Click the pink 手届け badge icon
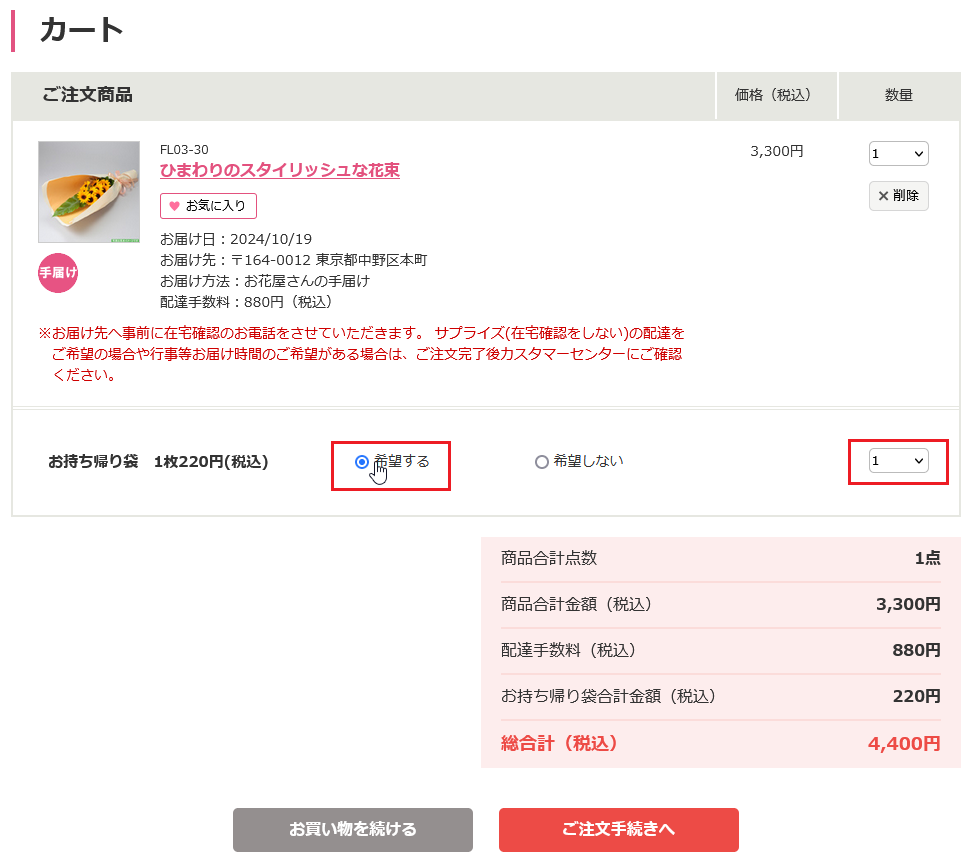The height and width of the screenshot is (868, 980). [58, 272]
